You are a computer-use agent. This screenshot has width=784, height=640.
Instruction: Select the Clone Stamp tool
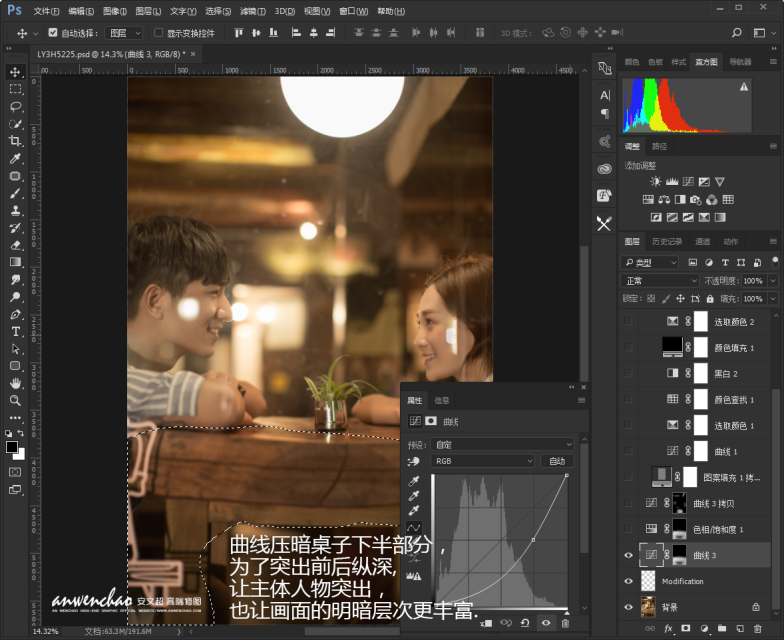[15, 210]
